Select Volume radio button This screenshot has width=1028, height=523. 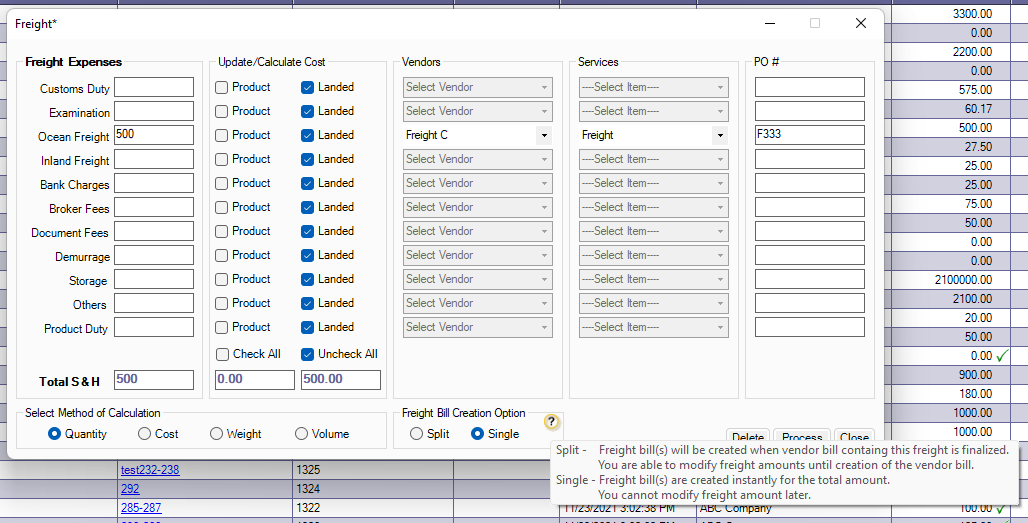(x=302, y=434)
